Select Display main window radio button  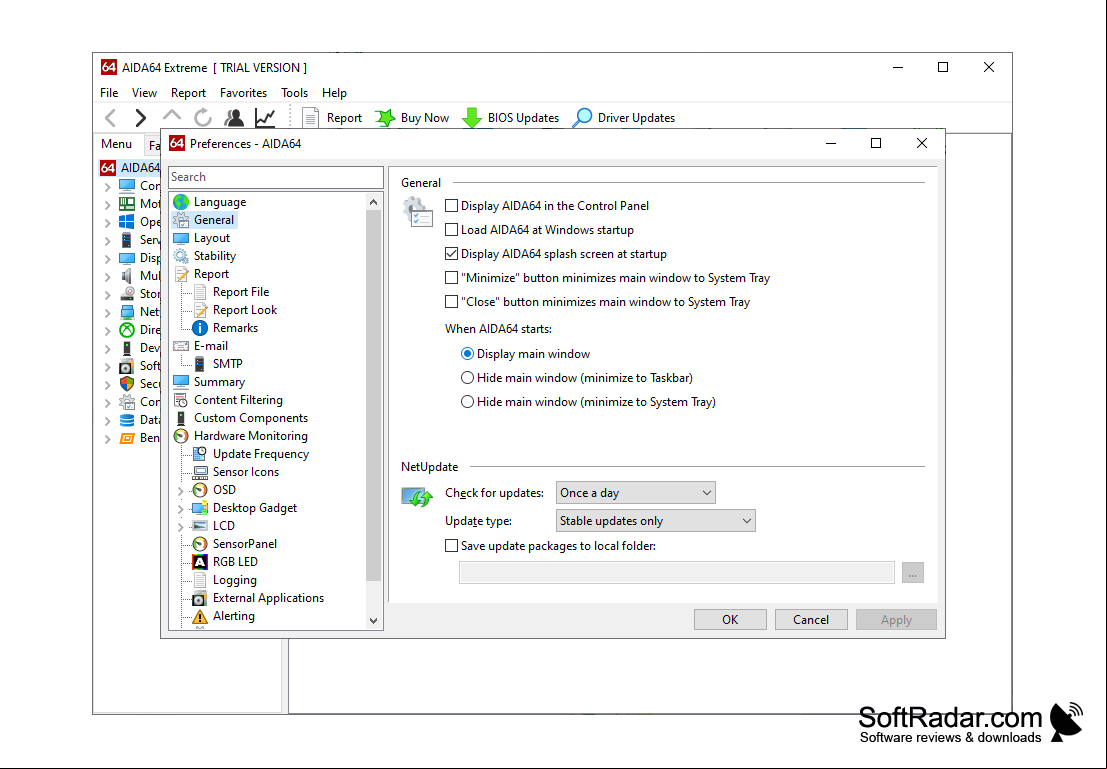coord(467,354)
